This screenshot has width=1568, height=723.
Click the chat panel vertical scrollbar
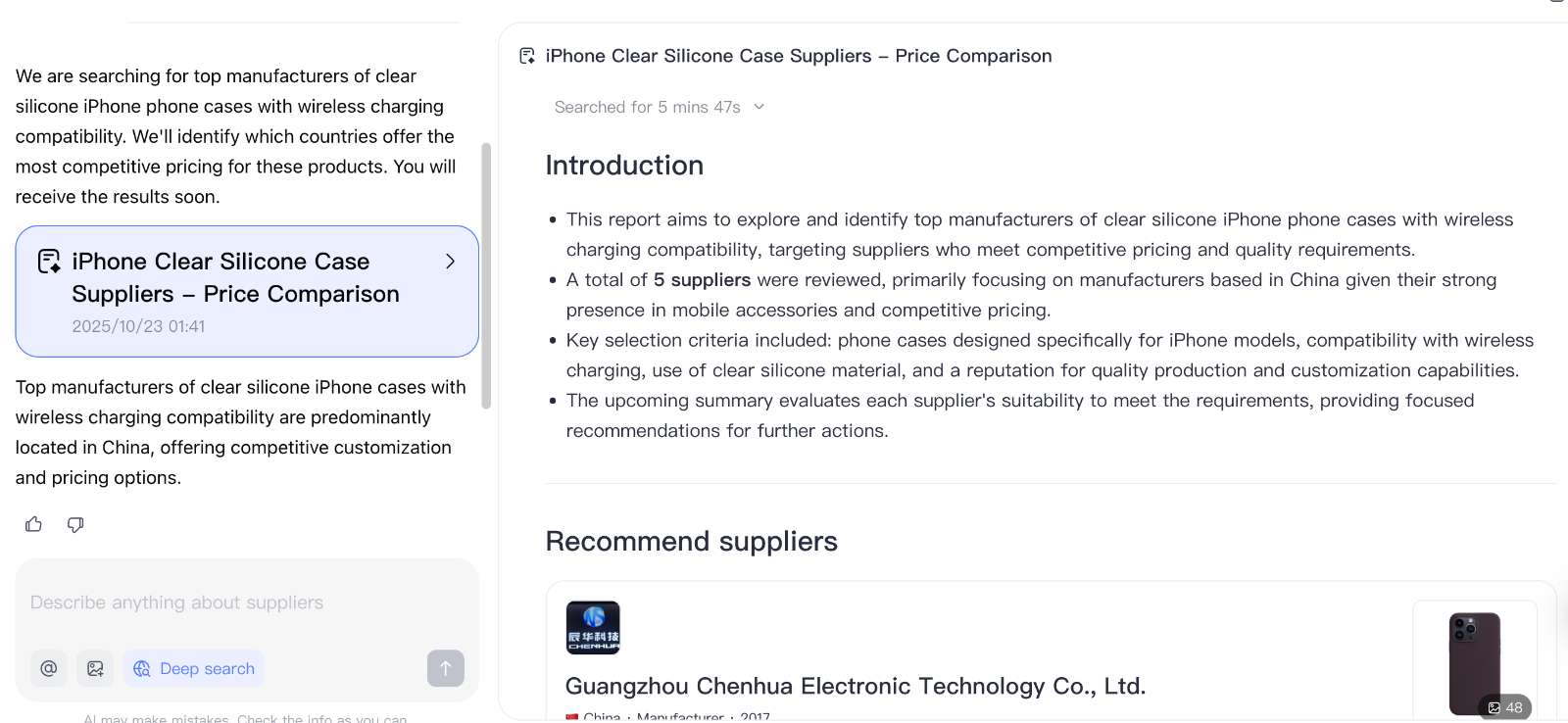[486, 276]
